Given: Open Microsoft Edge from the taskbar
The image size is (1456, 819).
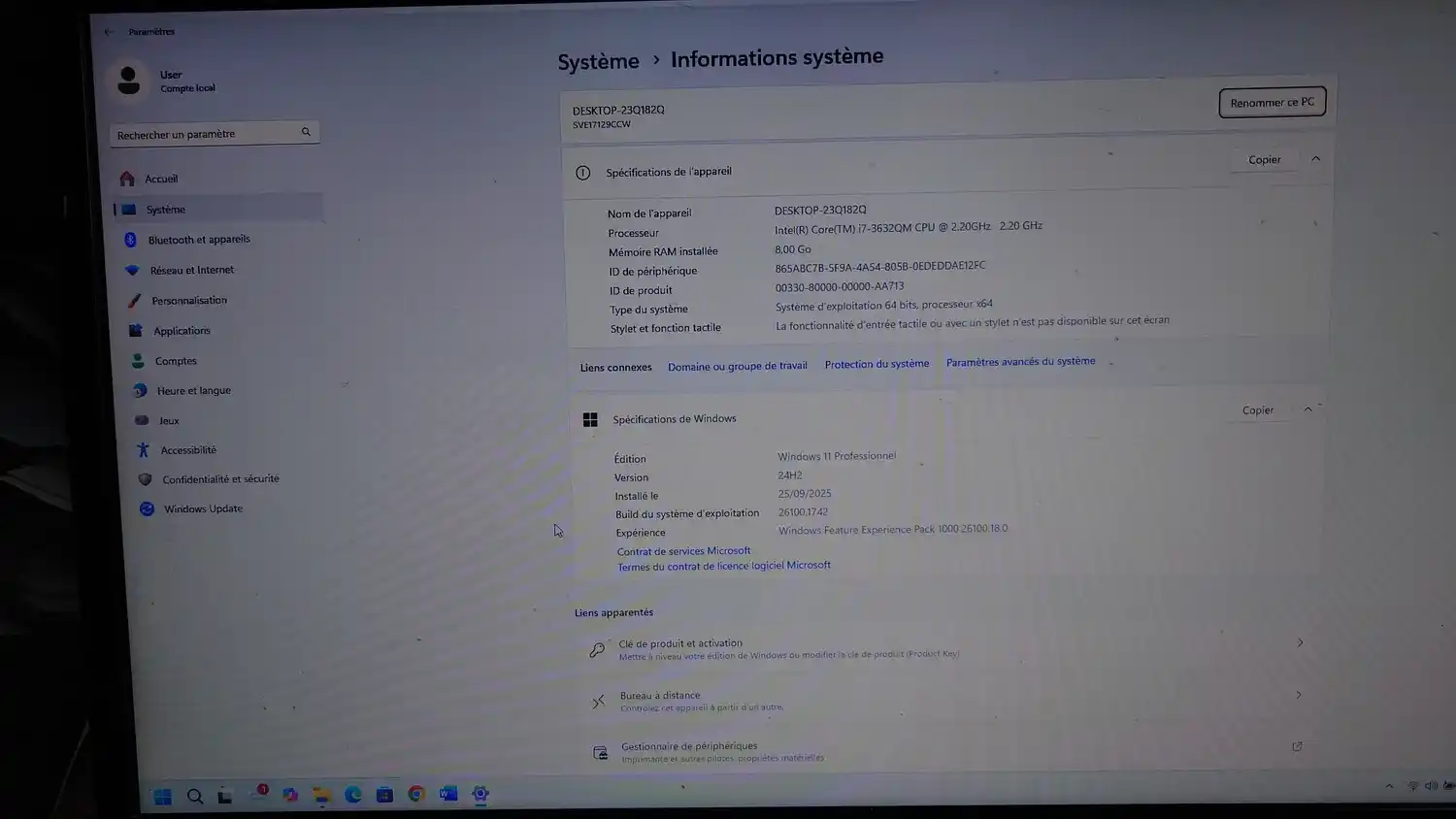Looking at the screenshot, I should 353,795.
